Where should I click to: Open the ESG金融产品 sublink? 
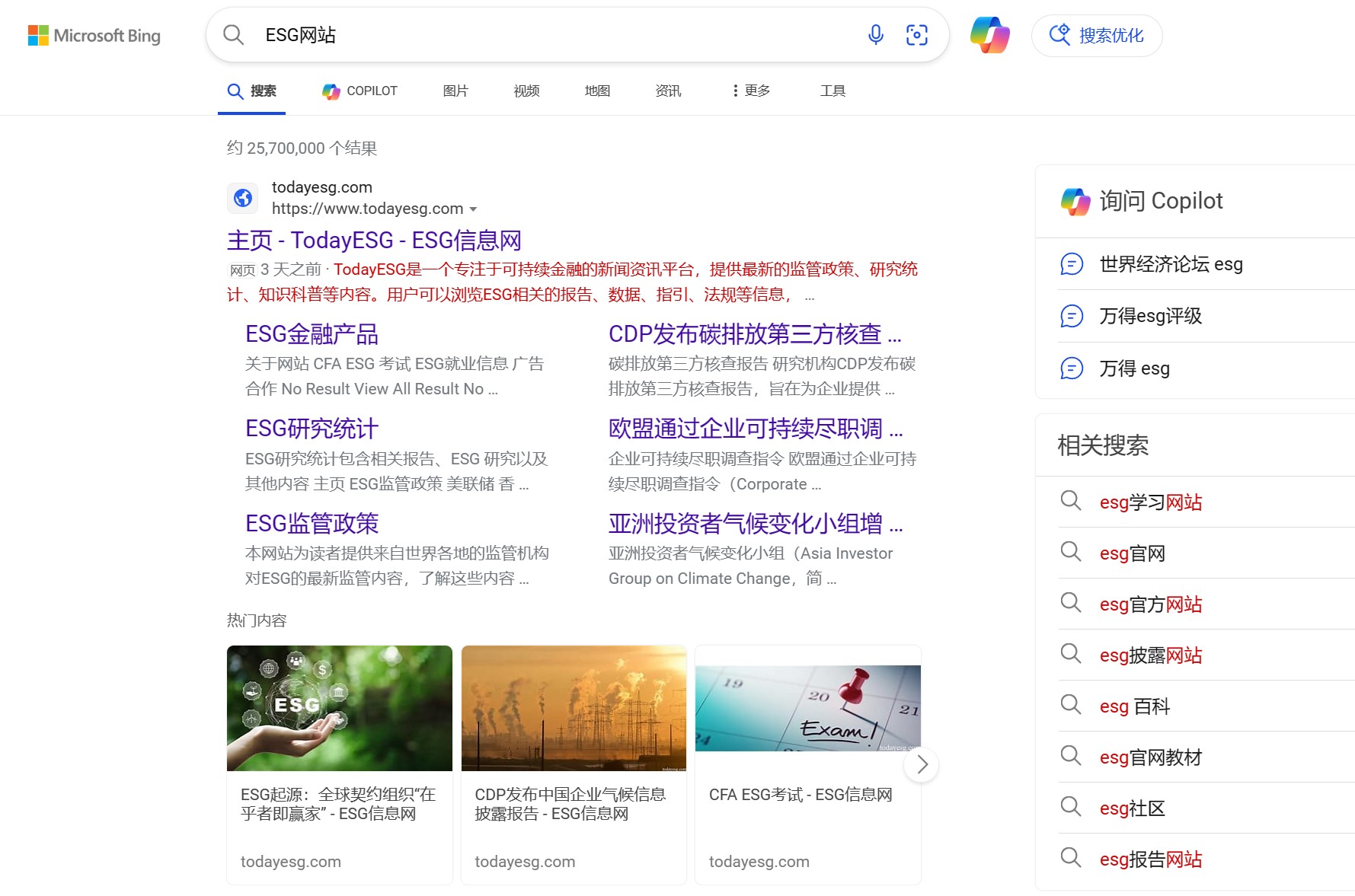click(x=312, y=334)
